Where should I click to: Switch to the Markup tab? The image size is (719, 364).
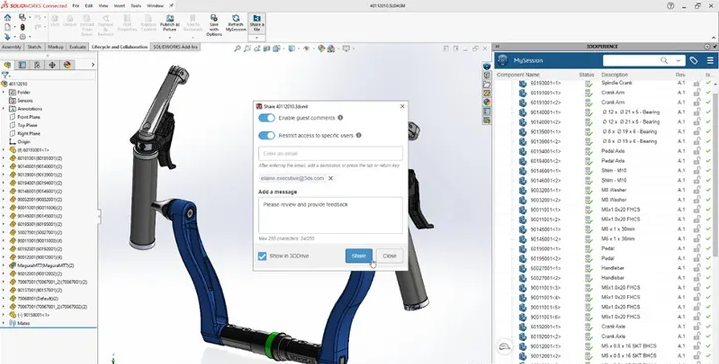click(x=55, y=47)
